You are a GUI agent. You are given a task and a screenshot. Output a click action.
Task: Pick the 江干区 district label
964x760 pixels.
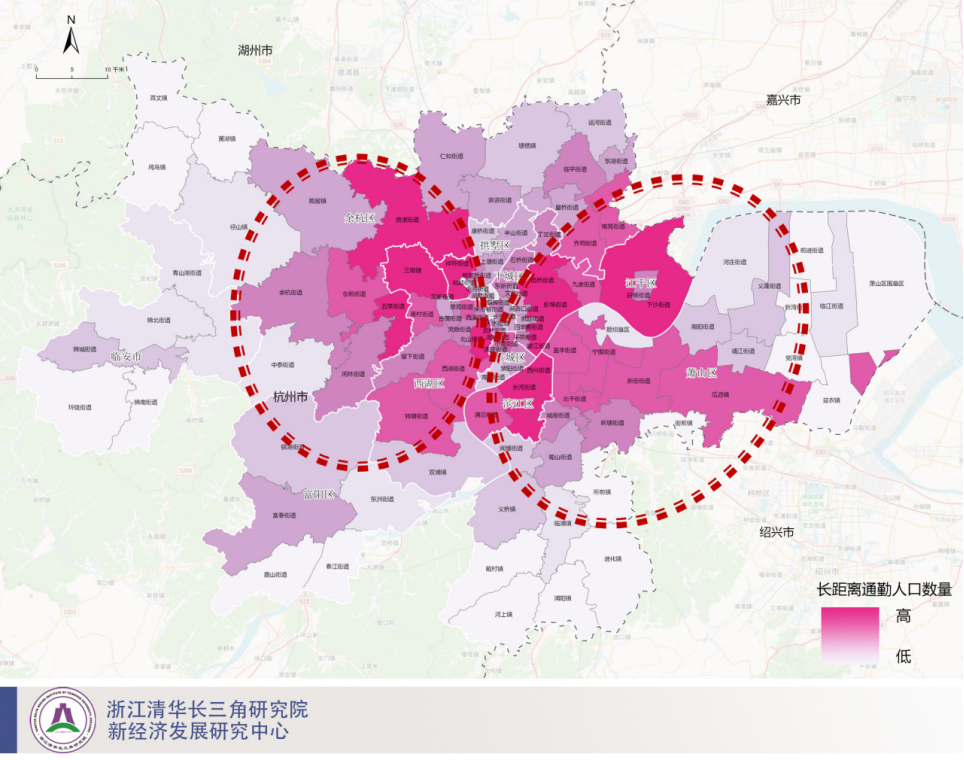pyautogui.click(x=640, y=284)
